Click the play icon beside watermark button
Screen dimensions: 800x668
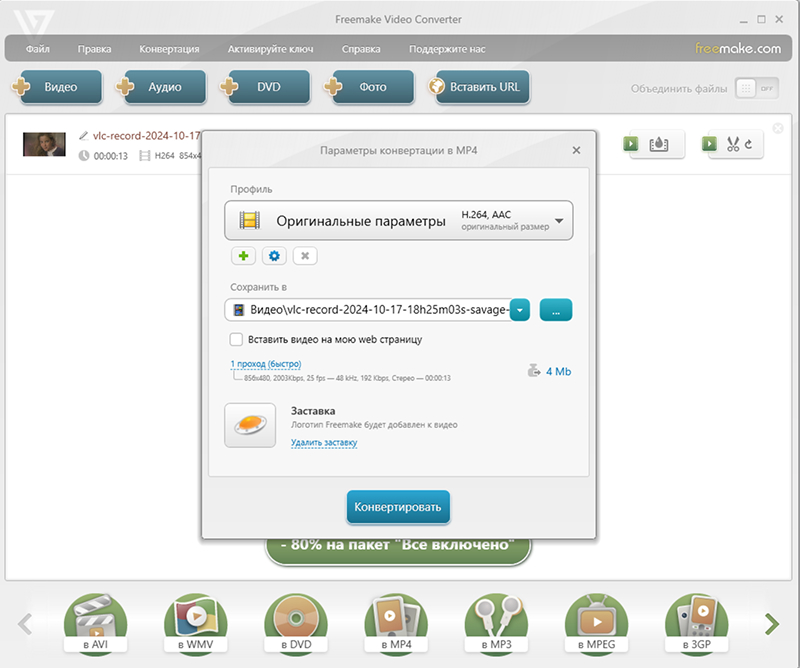631,144
